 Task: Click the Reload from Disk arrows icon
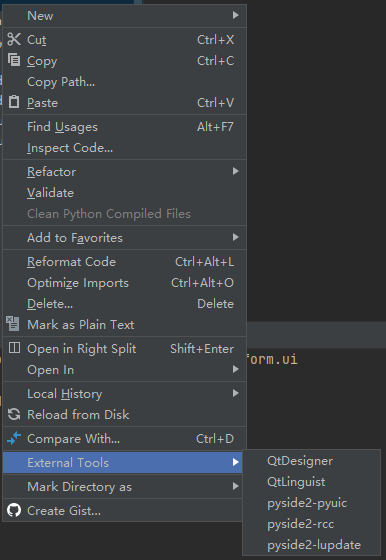pos(14,414)
